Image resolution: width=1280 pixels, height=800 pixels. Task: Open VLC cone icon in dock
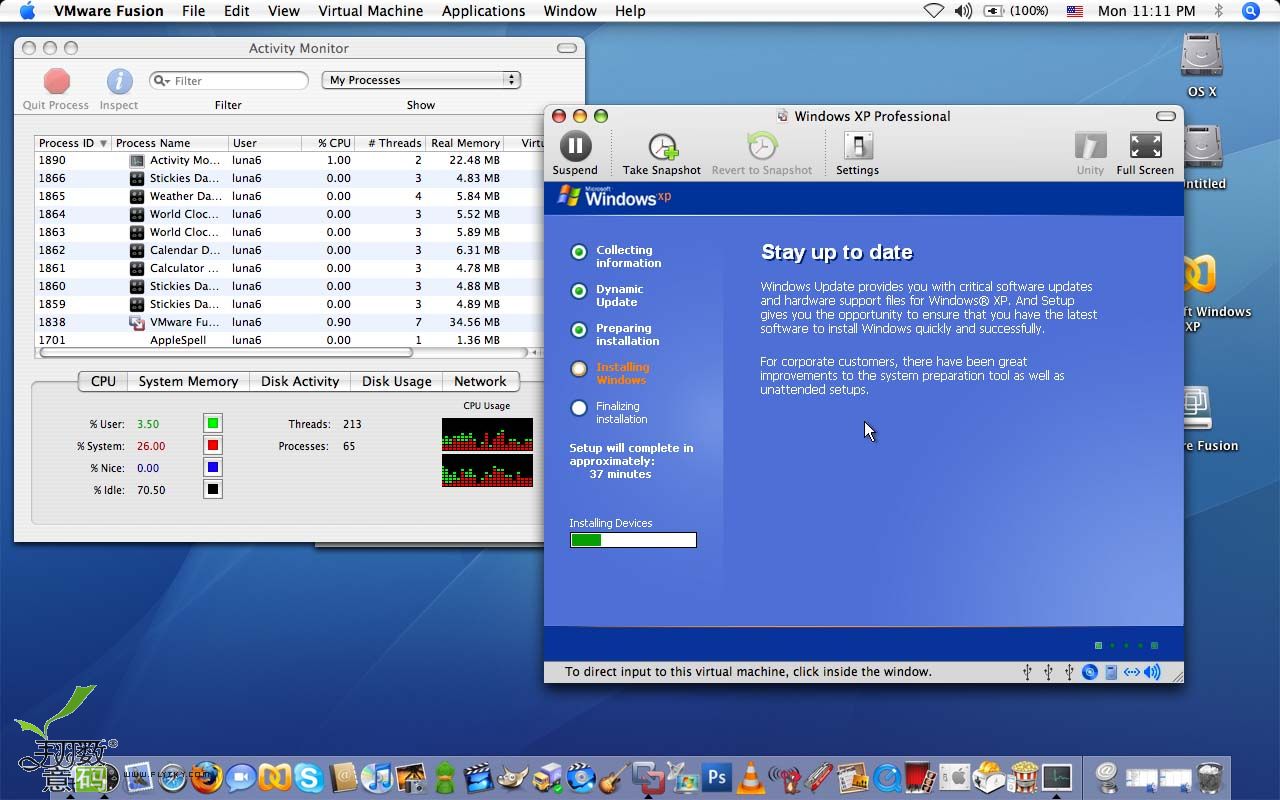(x=750, y=777)
